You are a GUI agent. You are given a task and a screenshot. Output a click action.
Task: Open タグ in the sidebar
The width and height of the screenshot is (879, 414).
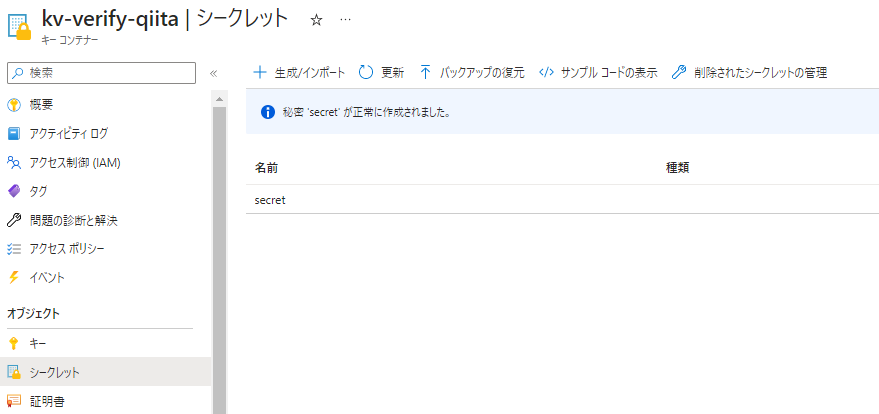[38, 192]
